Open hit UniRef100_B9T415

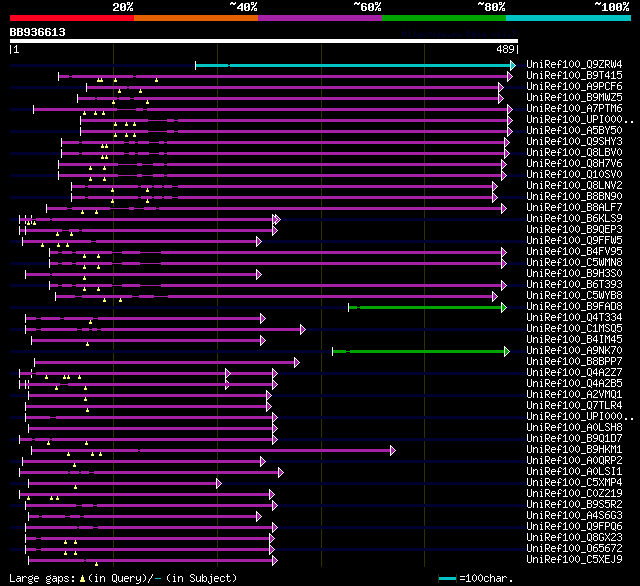coord(574,75)
